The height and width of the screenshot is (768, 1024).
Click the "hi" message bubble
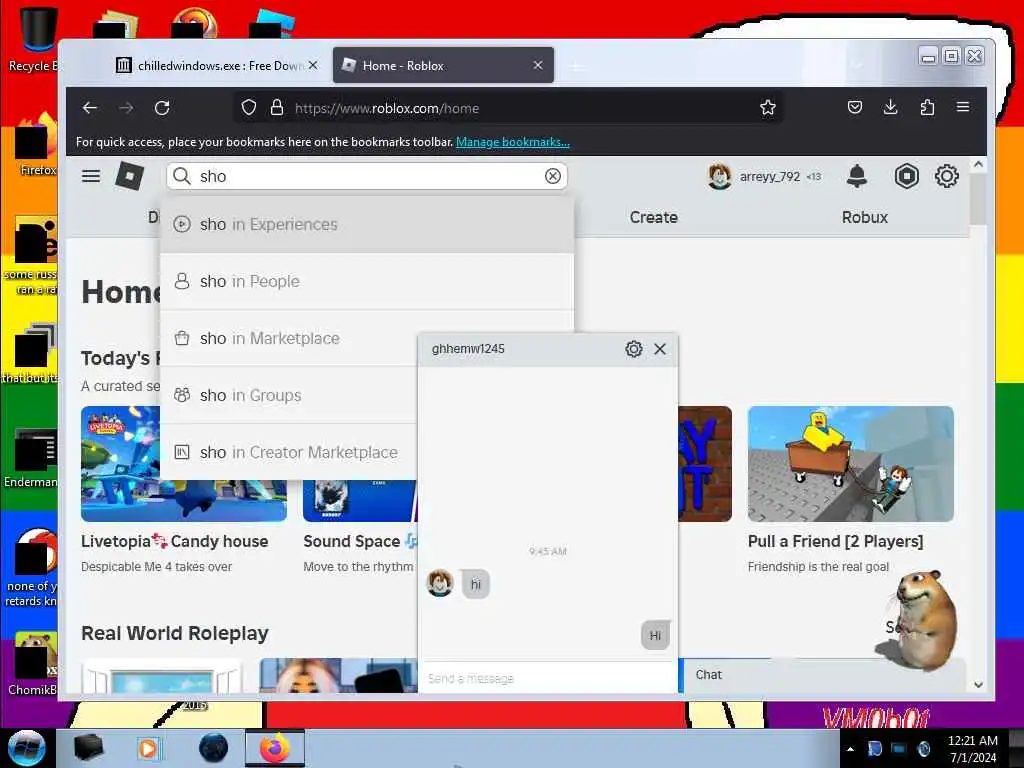click(x=476, y=584)
